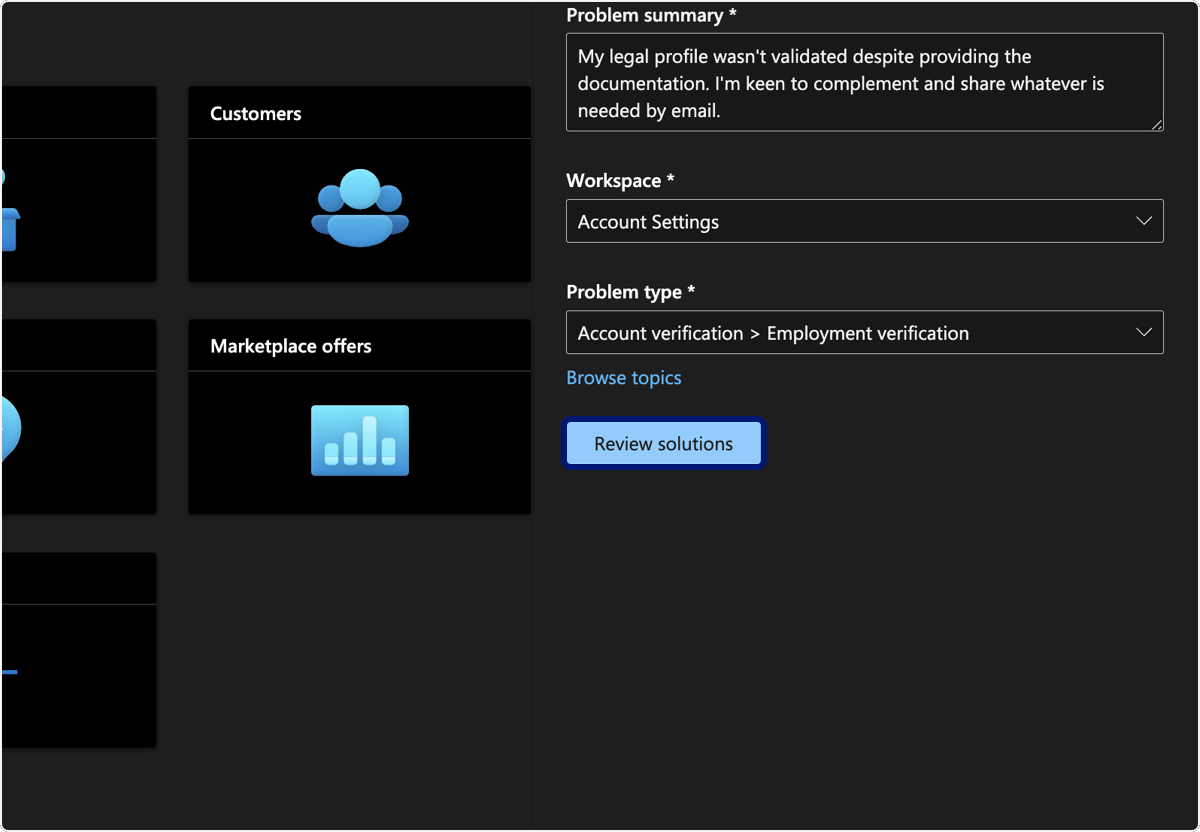Open the Customers people icon tile
1200x832 pixels.
click(x=360, y=208)
